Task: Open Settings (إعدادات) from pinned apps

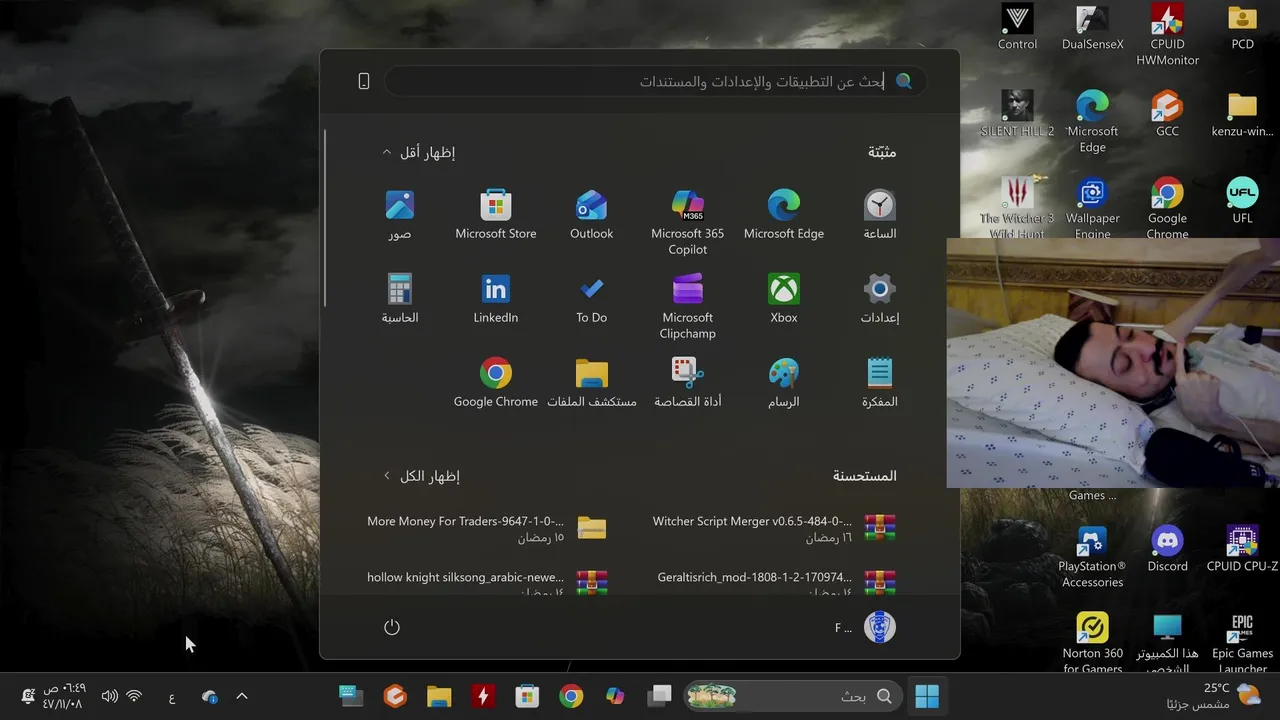Action: [880, 299]
